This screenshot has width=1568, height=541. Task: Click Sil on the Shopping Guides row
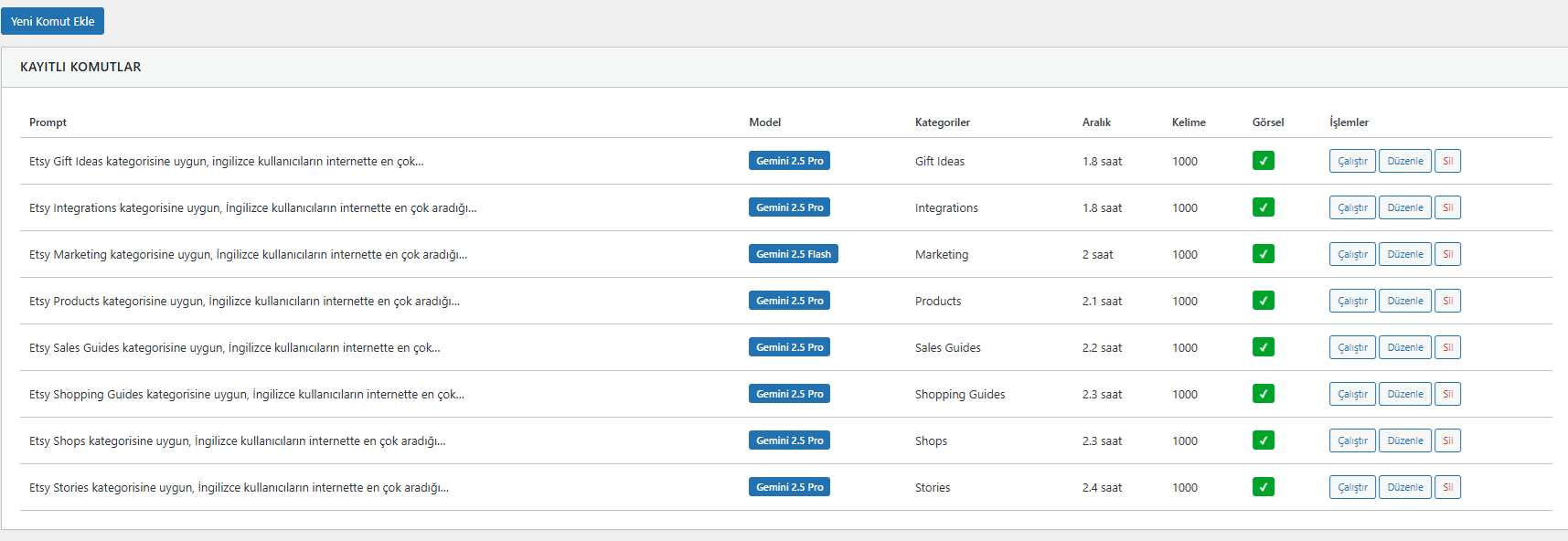[1447, 394]
